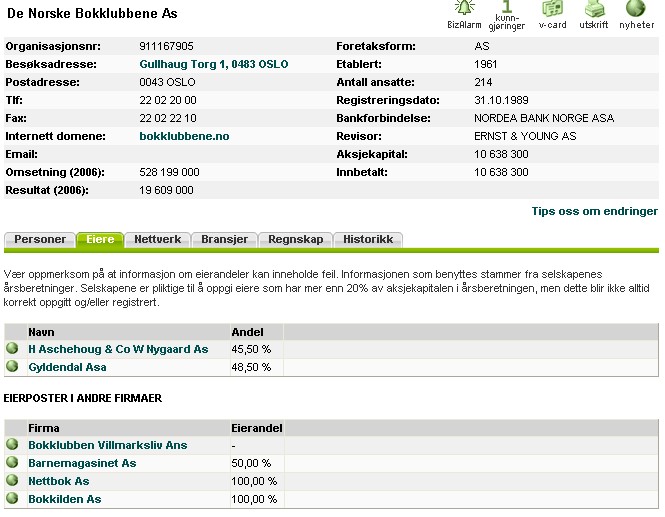
Task: Open address link Gullhaug Torg 1, 0483 OSLO
Action: pos(214,64)
